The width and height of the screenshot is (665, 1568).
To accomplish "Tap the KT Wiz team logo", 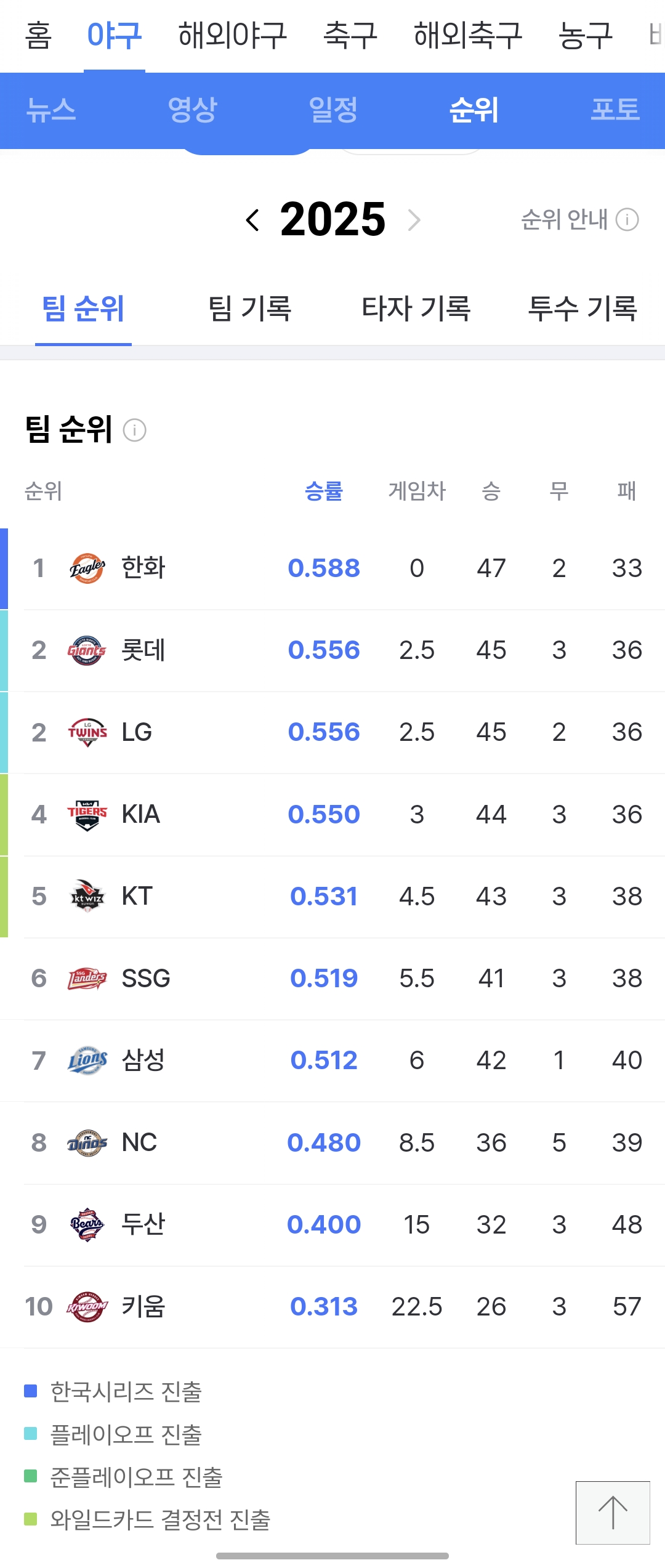I will coord(87,897).
